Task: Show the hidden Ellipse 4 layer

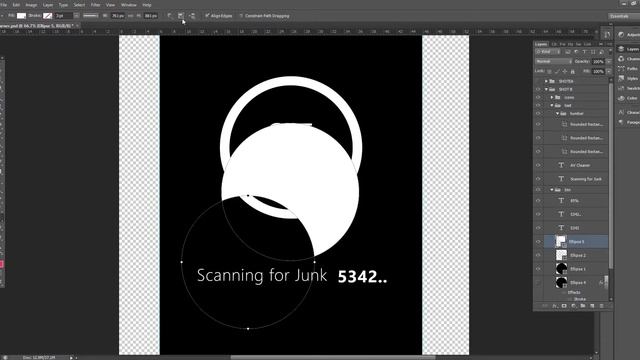Action: coord(538,282)
